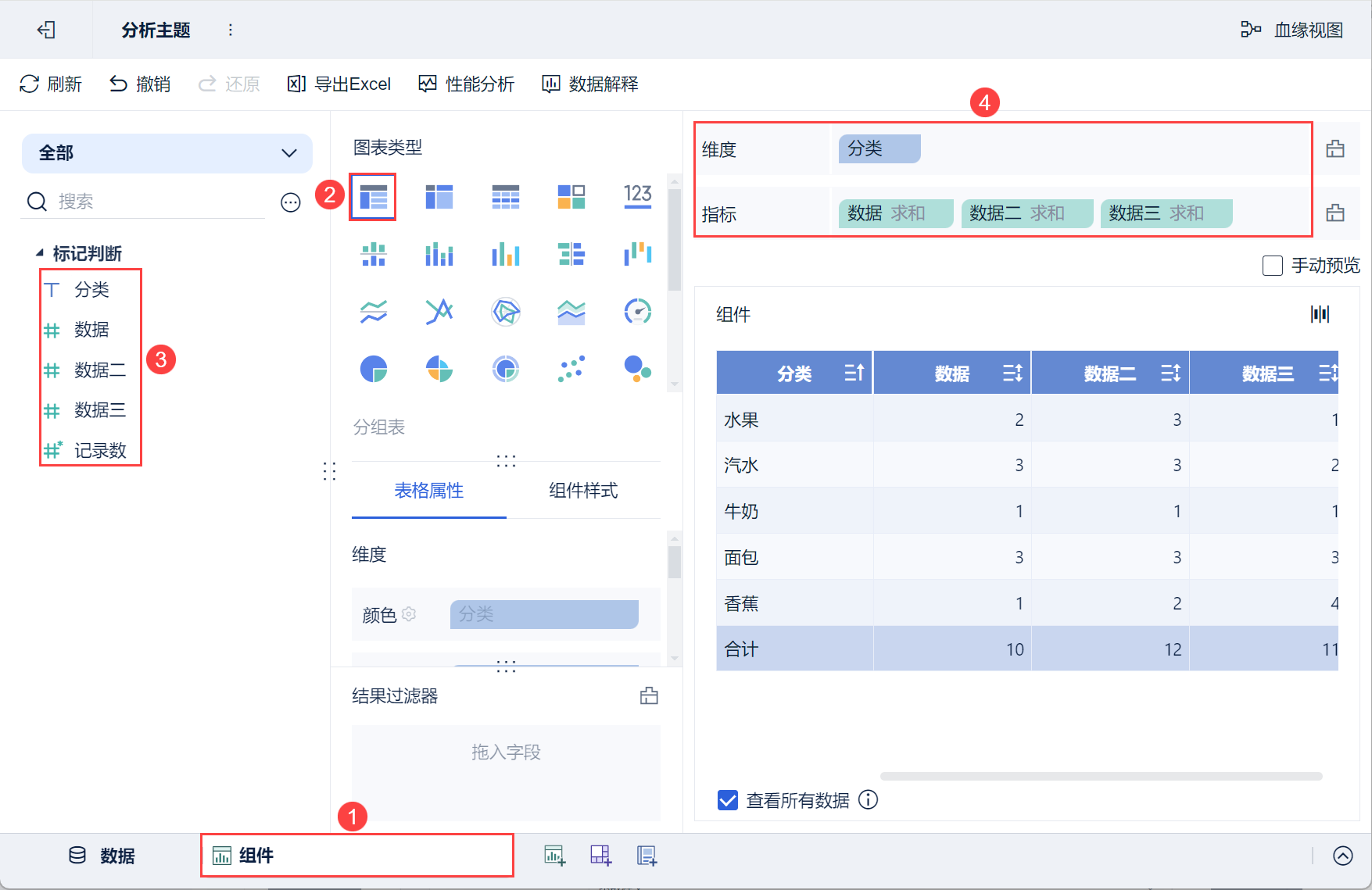Click the circled ellipsis icon beside search

[x=291, y=202]
